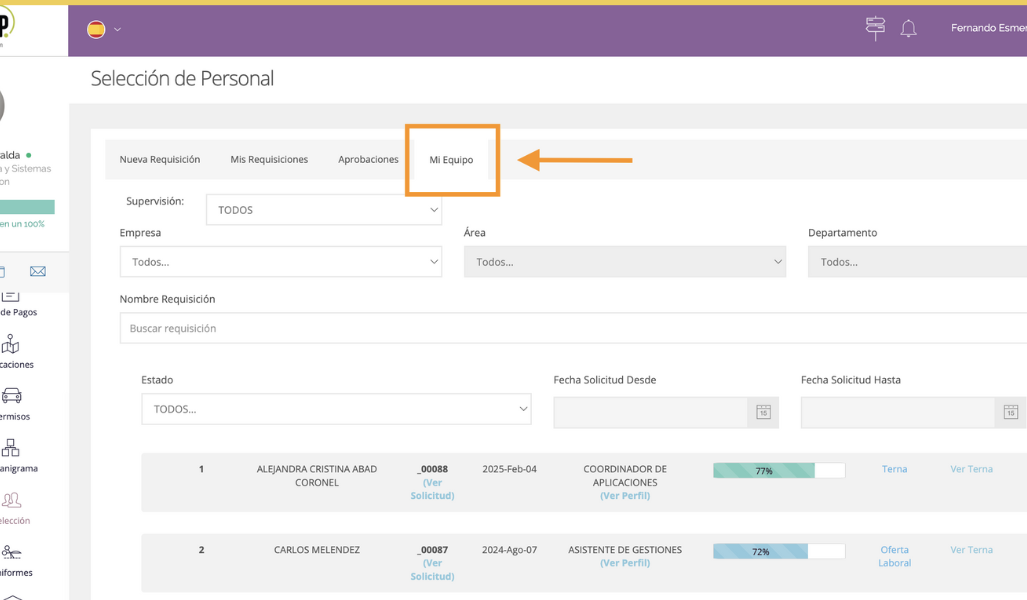This screenshot has height=600, width=1027.
Task: Switch to Aprobaciones tab
Action: coord(368,159)
